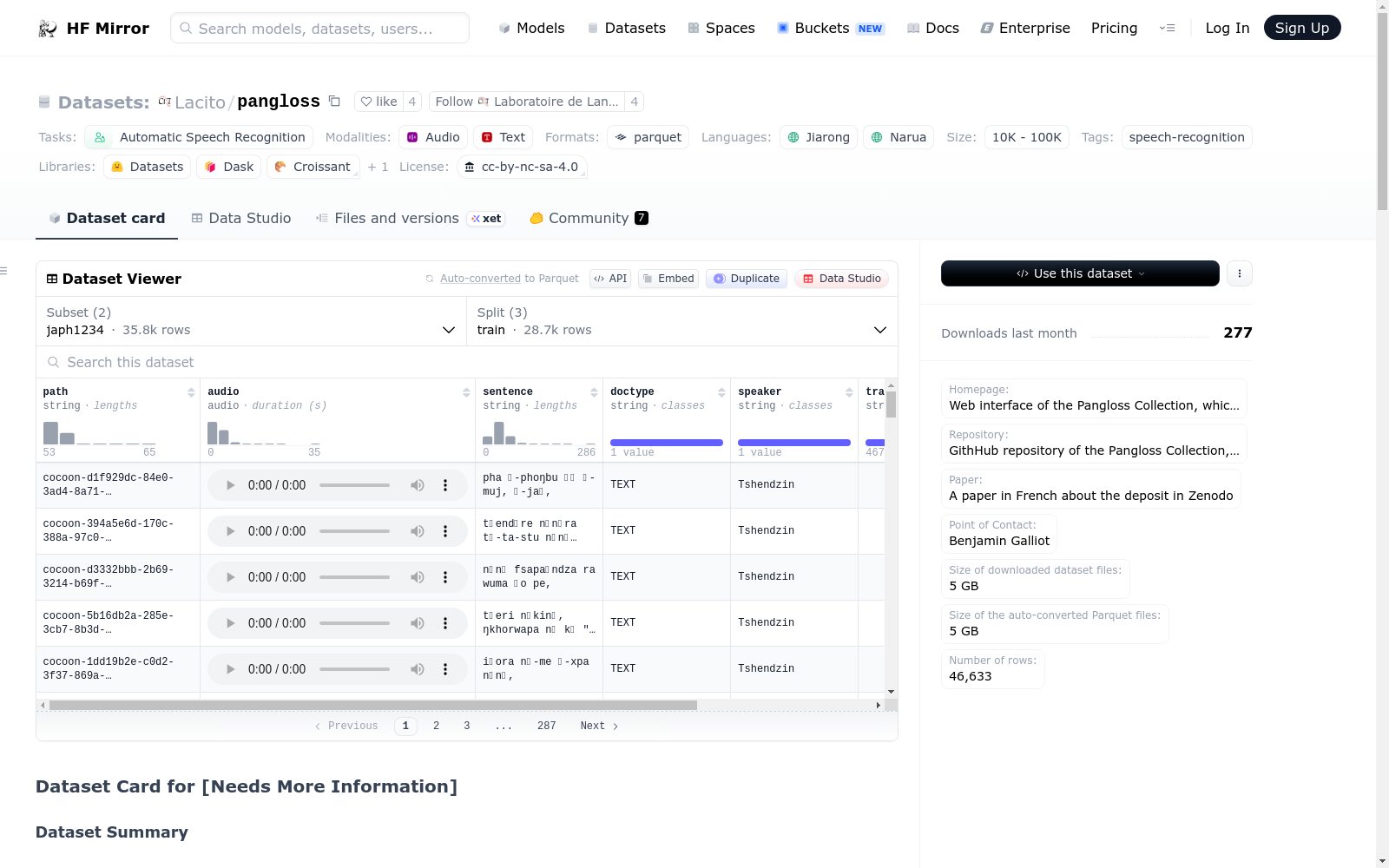Open Data Studio button in viewer header
Viewport: 1389px width, 868px height.
click(841, 279)
